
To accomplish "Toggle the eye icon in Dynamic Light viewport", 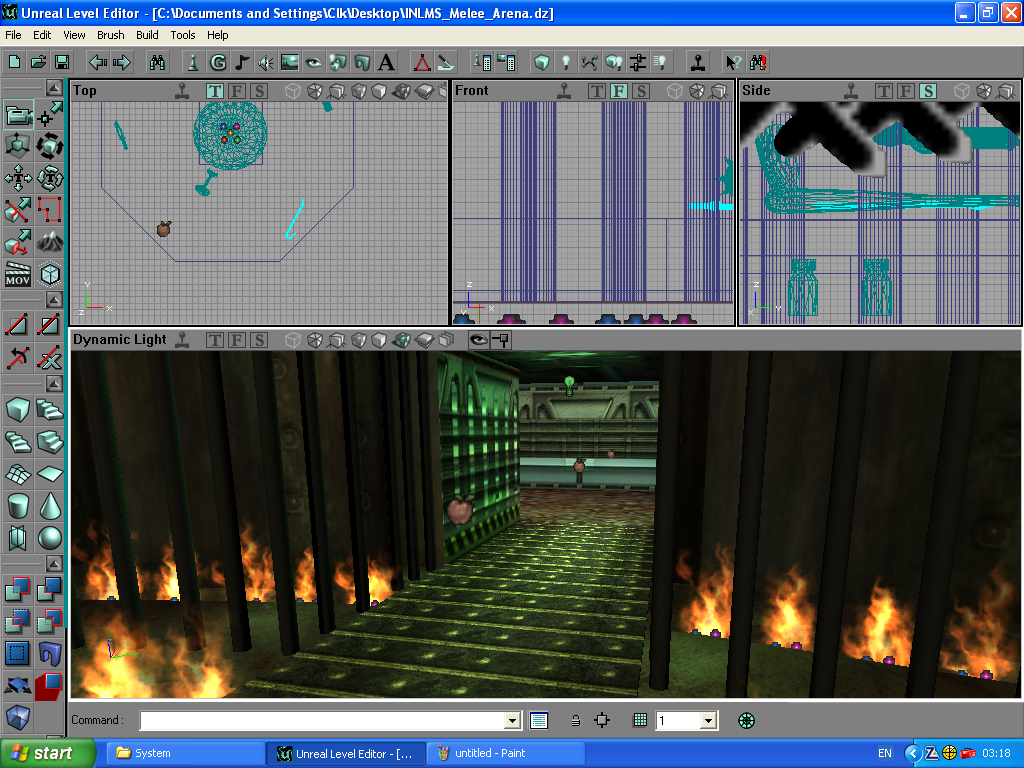I will pos(479,340).
